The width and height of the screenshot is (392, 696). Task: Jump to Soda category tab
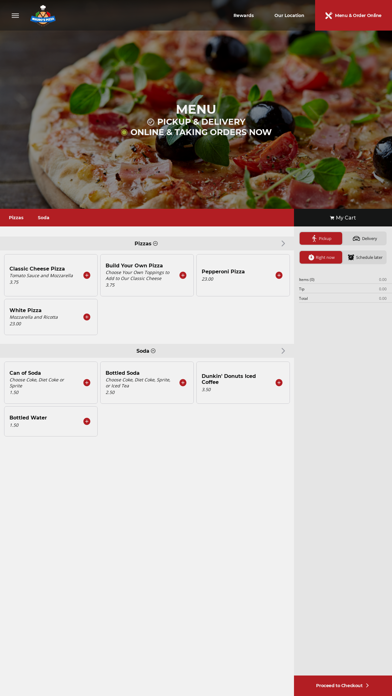44,218
